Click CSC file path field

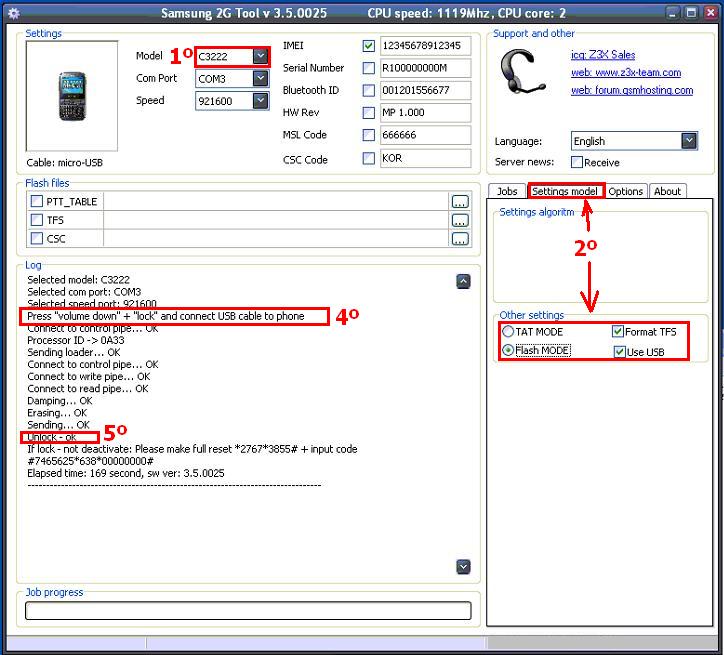(276, 239)
